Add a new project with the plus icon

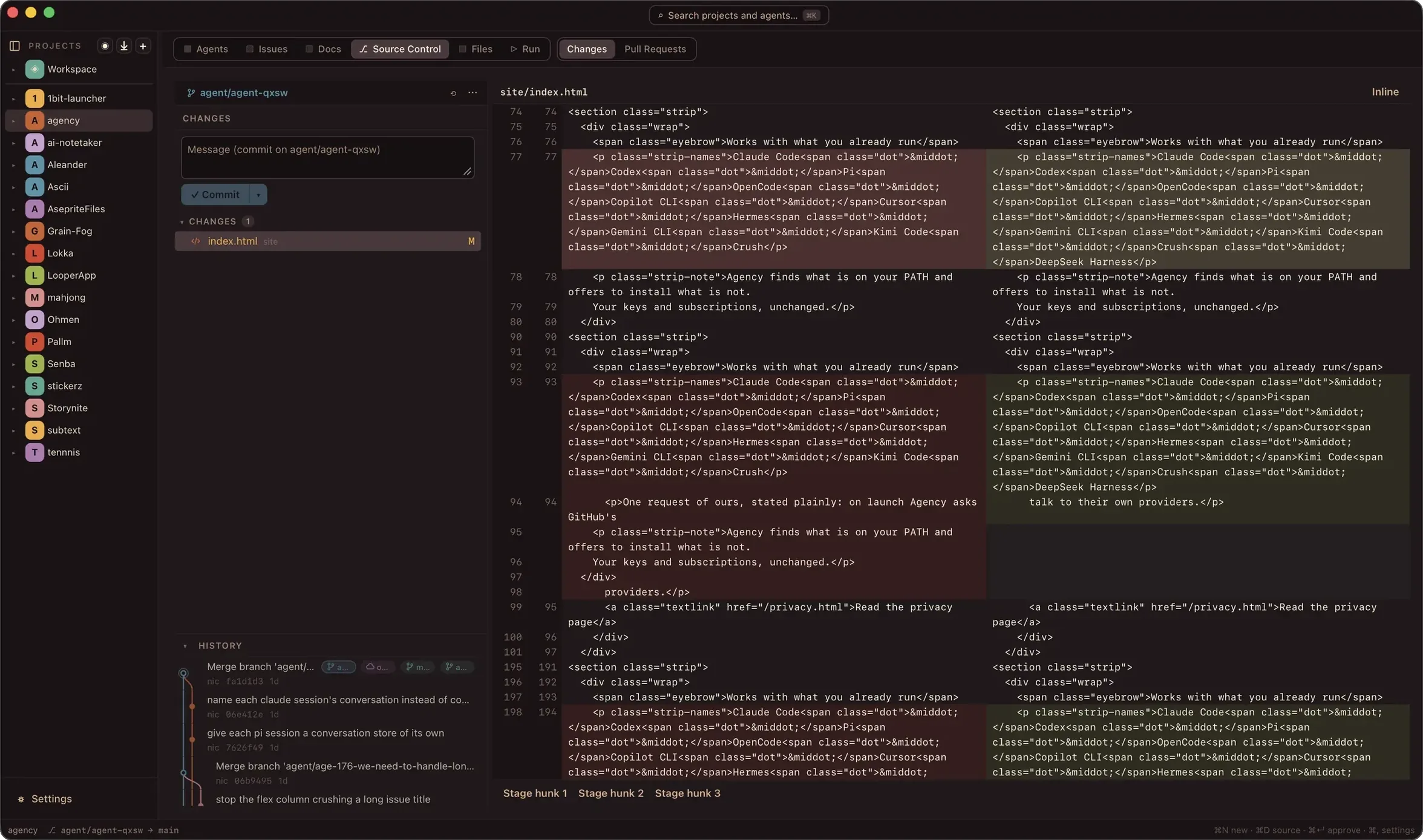pos(143,46)
